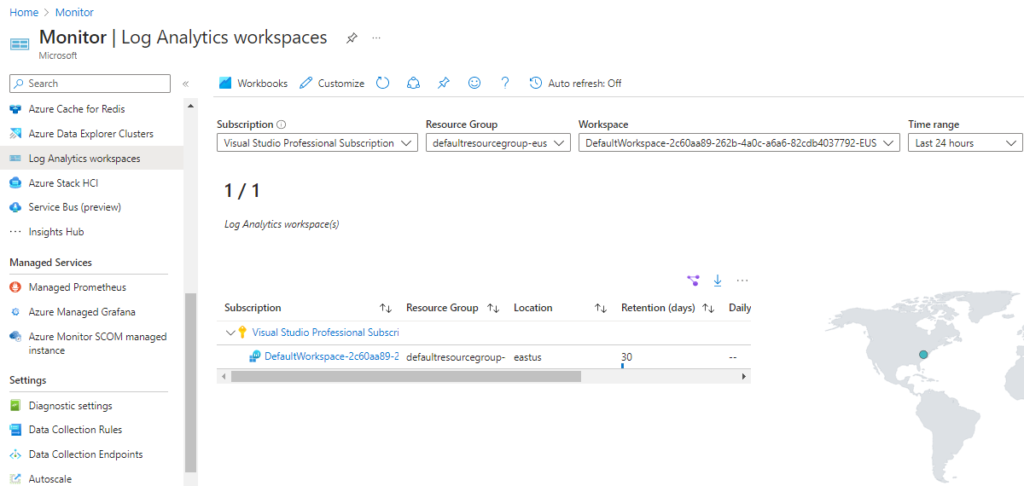
Task: Open the Visual Studio Professional Subscription link
Action: pos(325,332)
